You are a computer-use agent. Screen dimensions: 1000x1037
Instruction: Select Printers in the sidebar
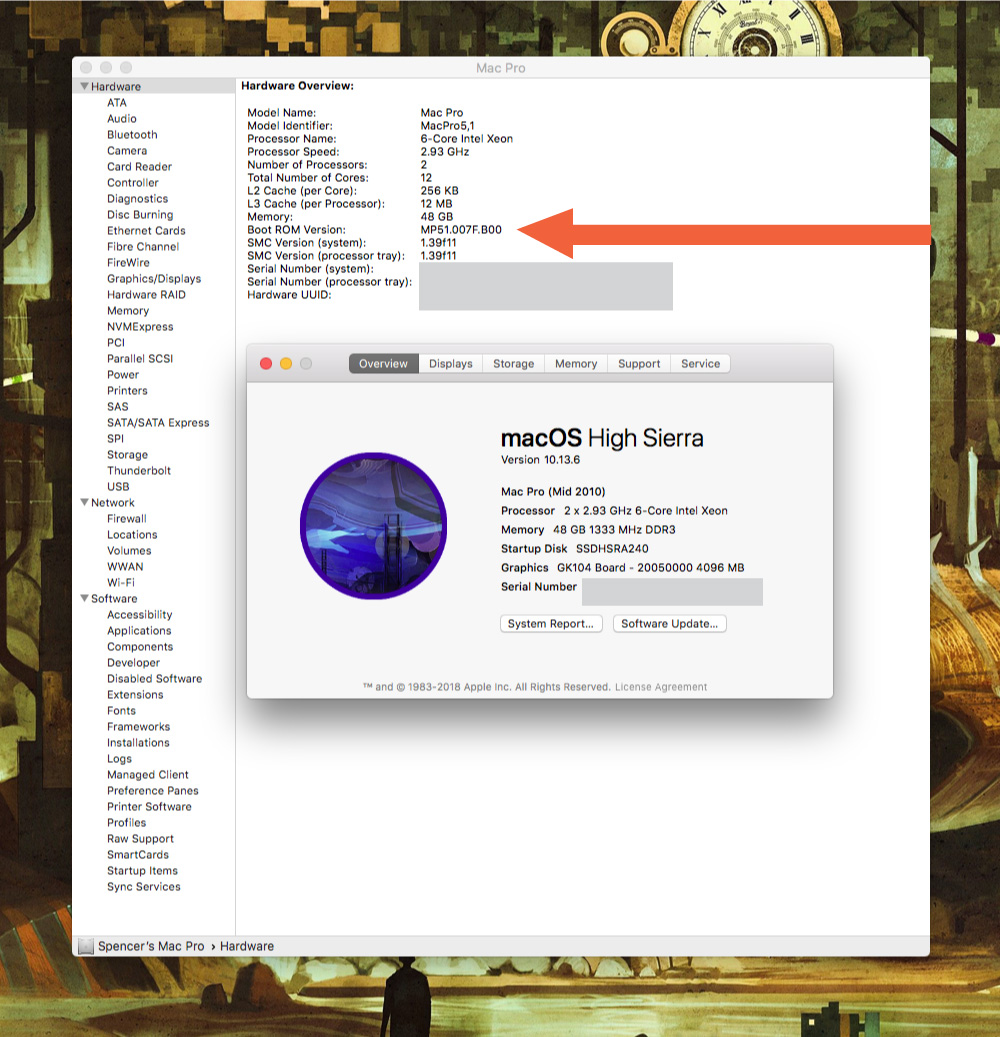pos(127,391)
